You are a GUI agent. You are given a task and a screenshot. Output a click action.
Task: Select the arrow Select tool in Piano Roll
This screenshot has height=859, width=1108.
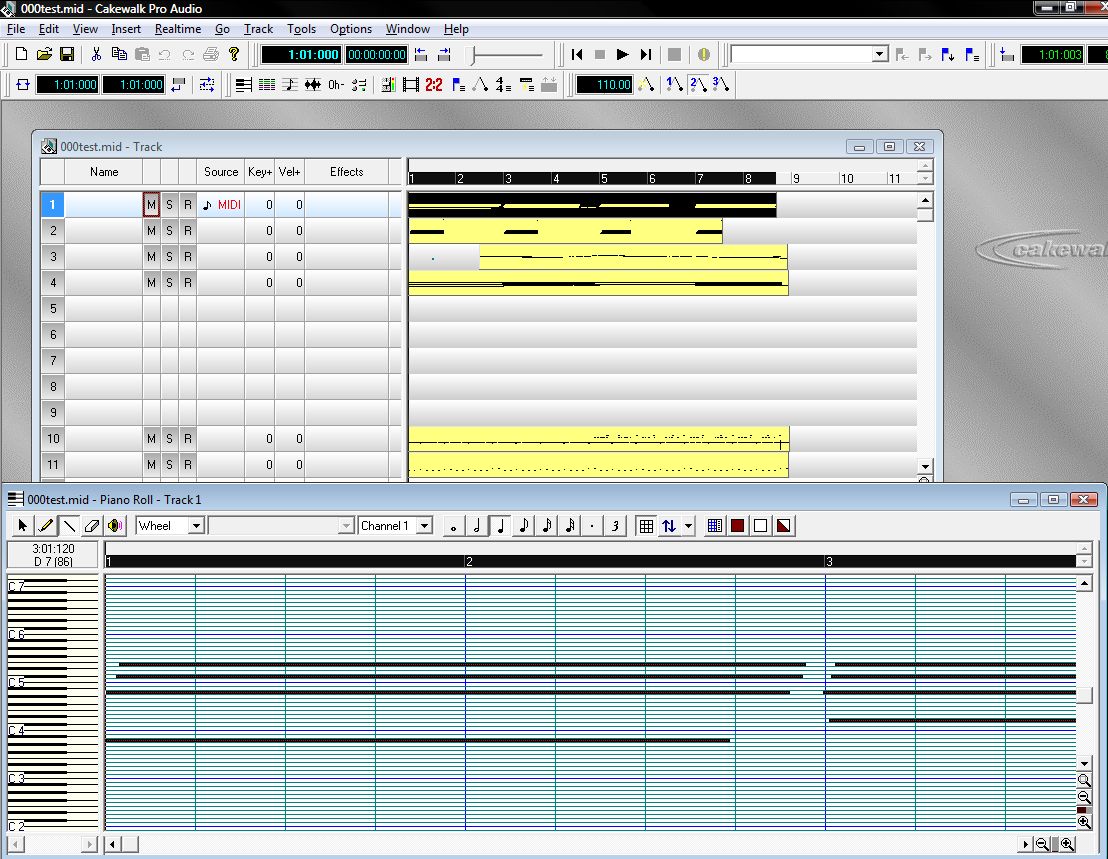coord(22,526)
